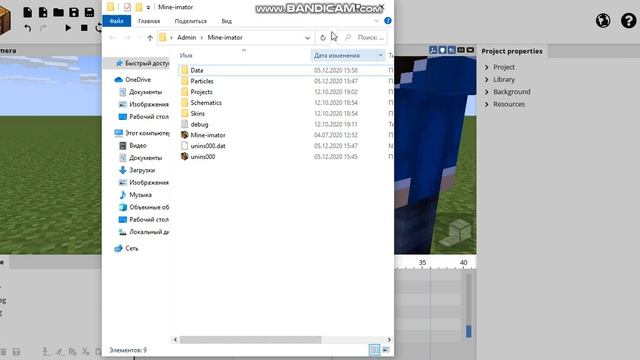The height and width of the screenshot is (360, 640).
Task: Expand the Background section in properties
Action: click(x=487, y=92)
